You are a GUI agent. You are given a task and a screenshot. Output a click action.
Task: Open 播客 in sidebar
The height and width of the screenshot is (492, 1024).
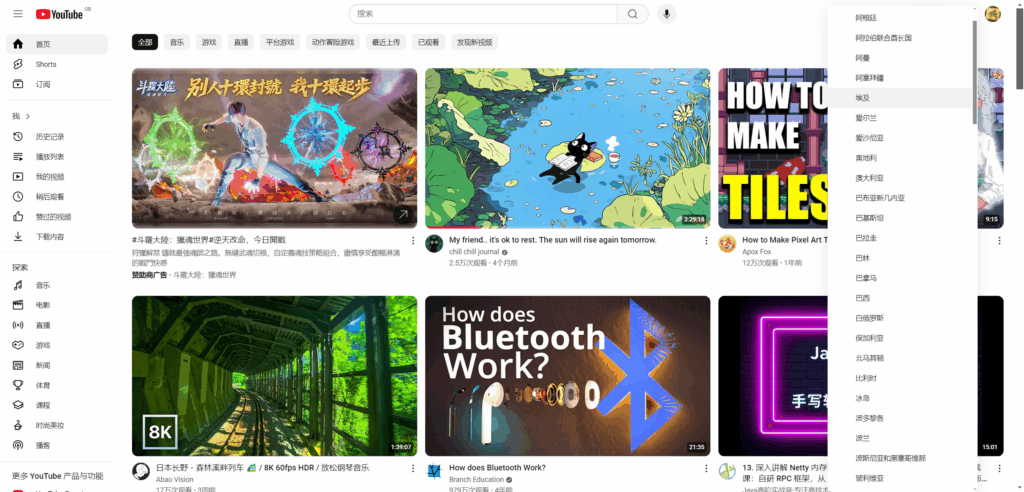57,446
